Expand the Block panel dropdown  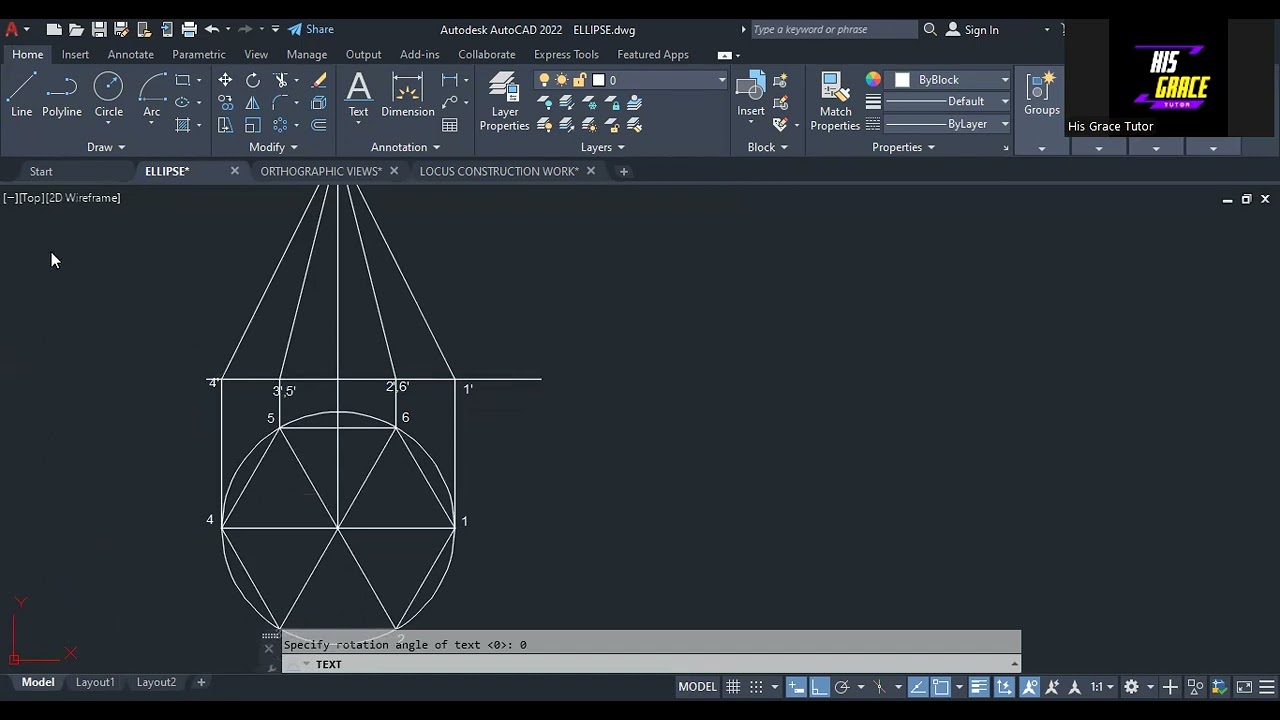coord(768,147)
